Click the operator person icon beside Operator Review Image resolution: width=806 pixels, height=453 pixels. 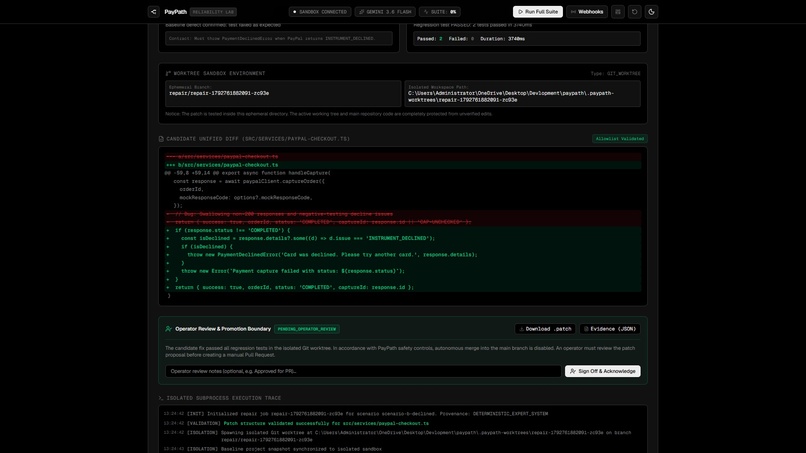168,329
